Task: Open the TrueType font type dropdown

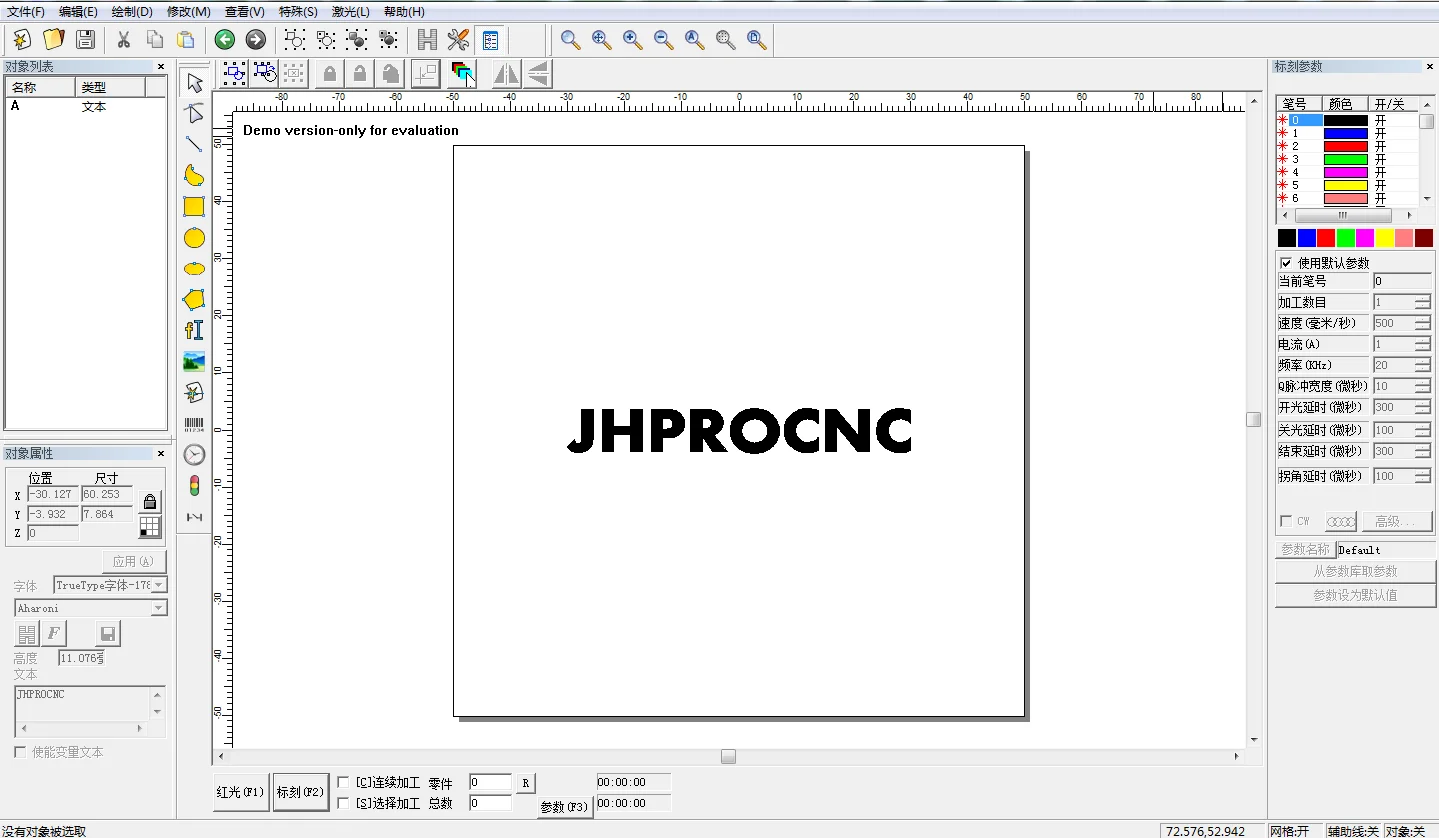Action: pos(159,585)
